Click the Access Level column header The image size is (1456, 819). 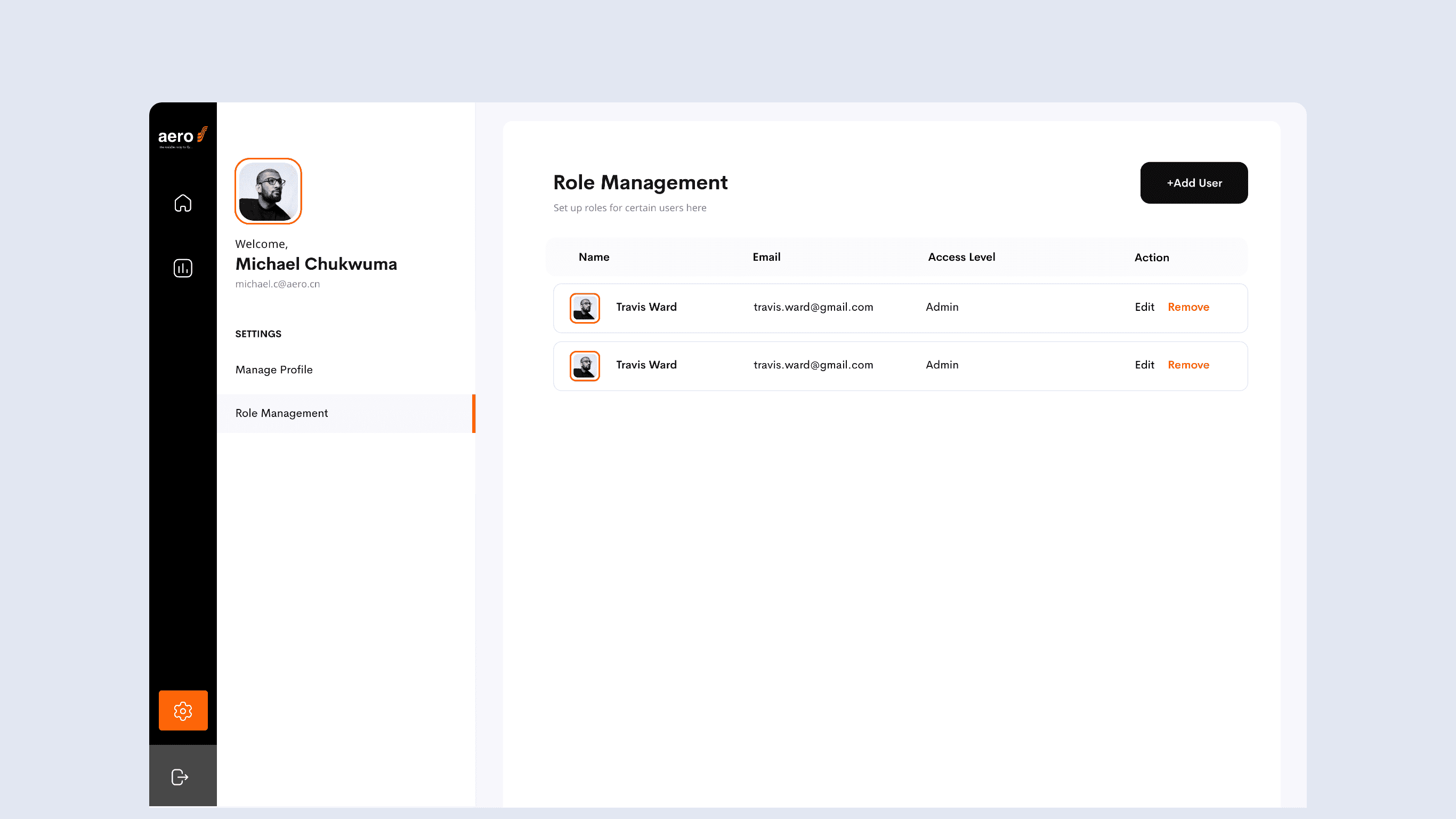tap(961, 257)
